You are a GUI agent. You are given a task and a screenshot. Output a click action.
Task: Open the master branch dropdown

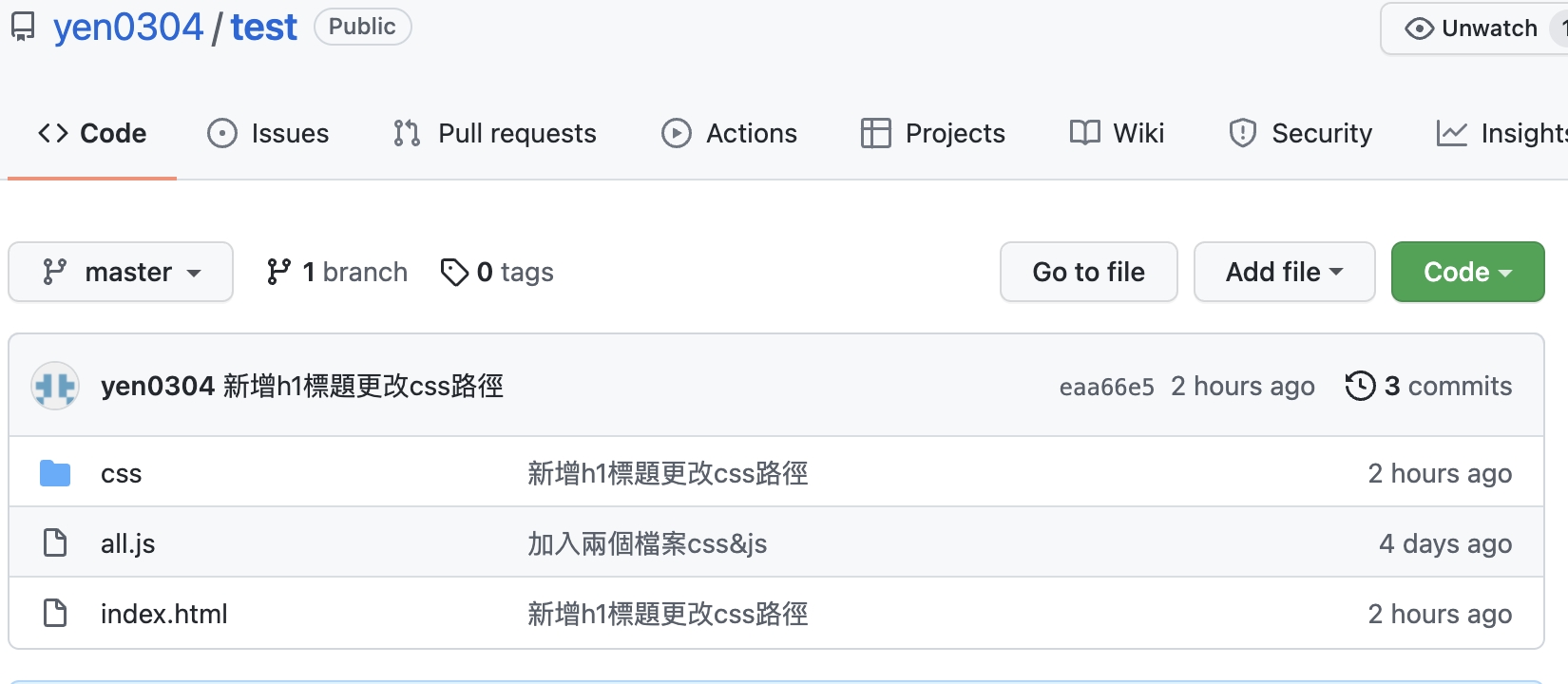click(x=121, y=272)
